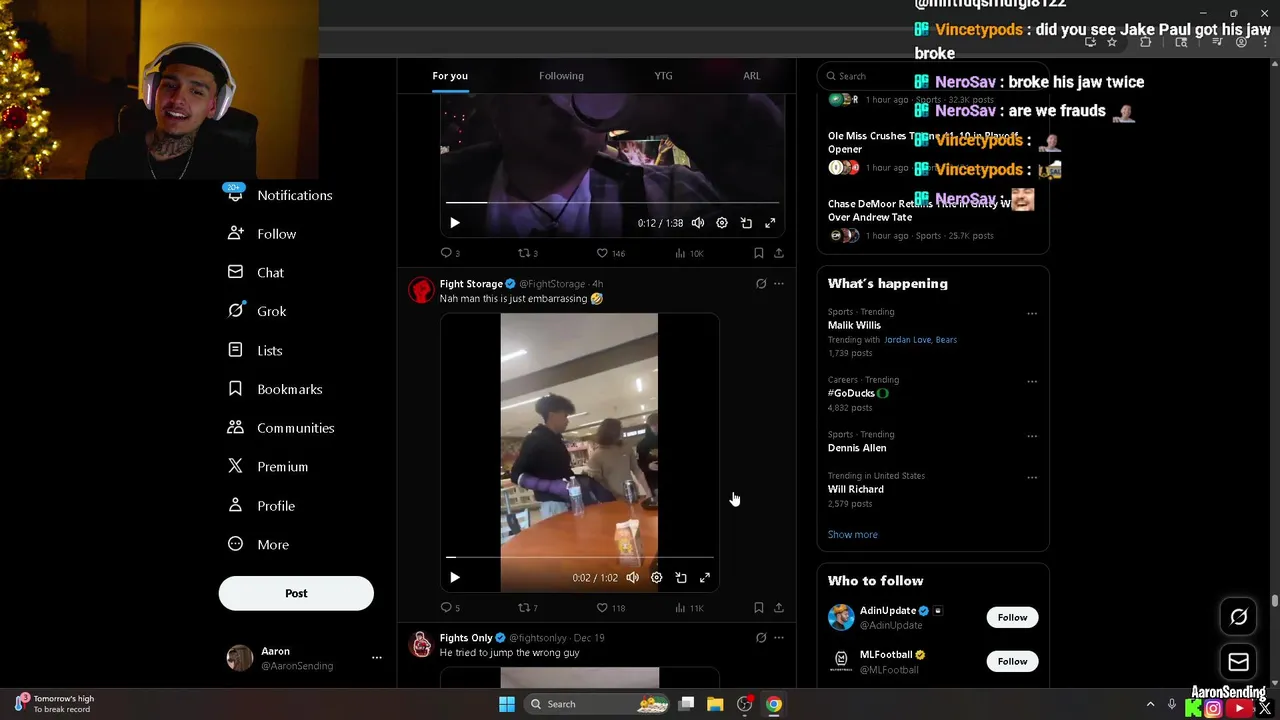Share the top post with 10K views

pos(779,253)
